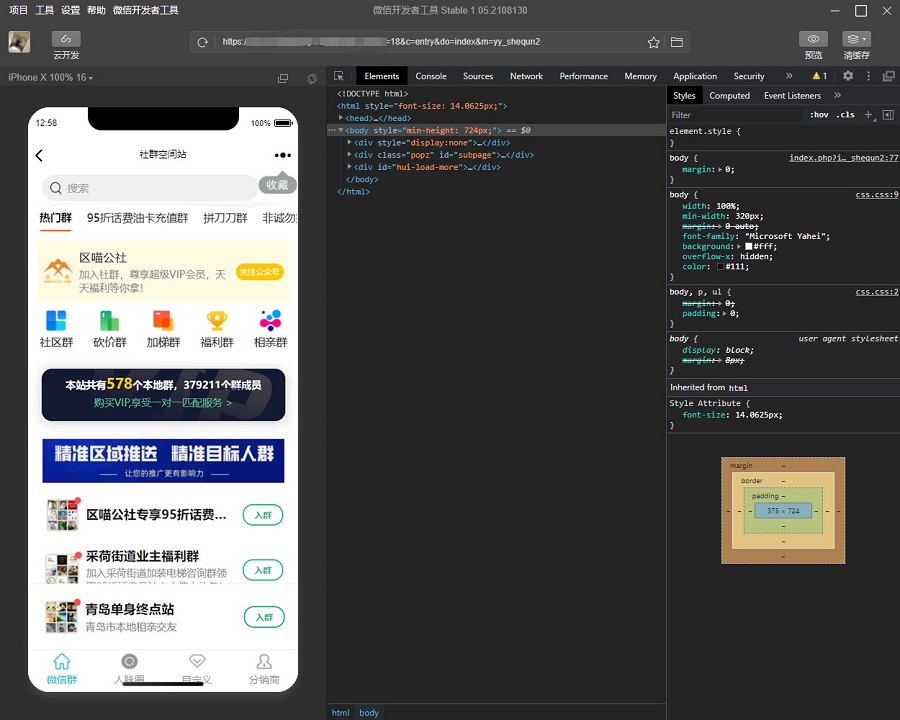Open the iPhone X 100% 16 device dropdown
This screenshot has width=900, height=720.
tap(51, 77)
